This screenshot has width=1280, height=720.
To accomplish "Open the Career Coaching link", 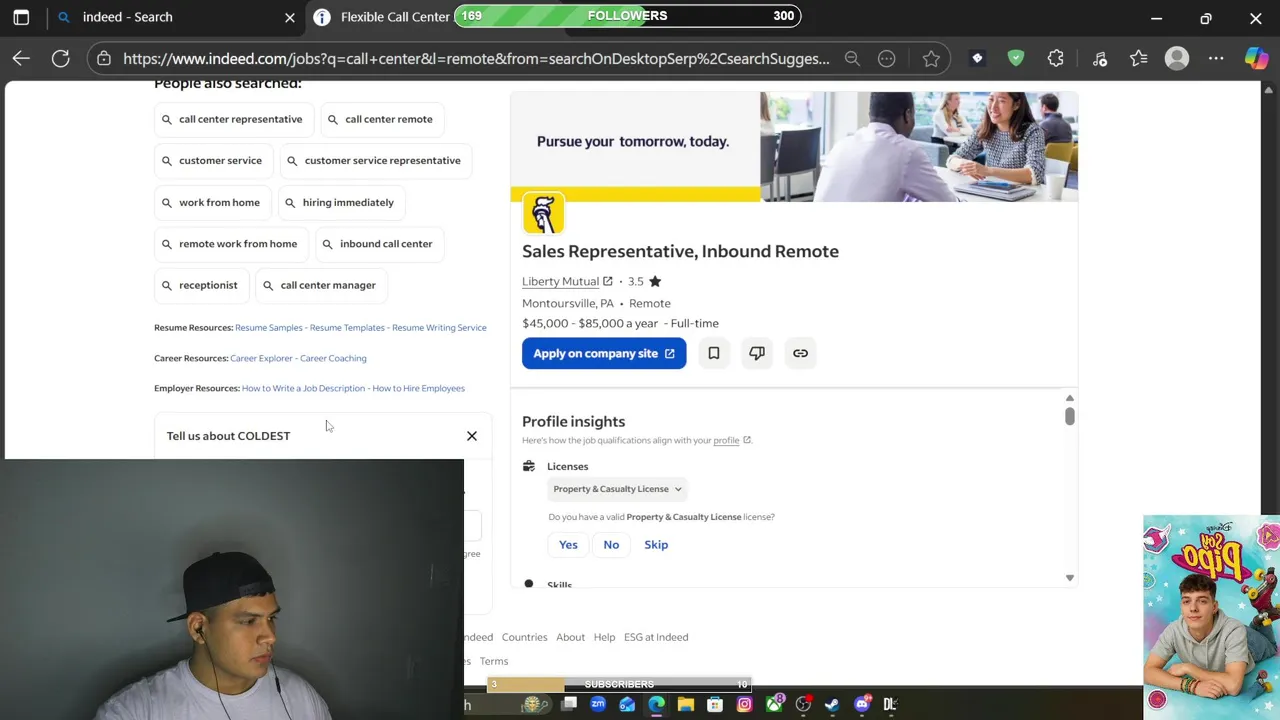I will [x=333, y=358].
